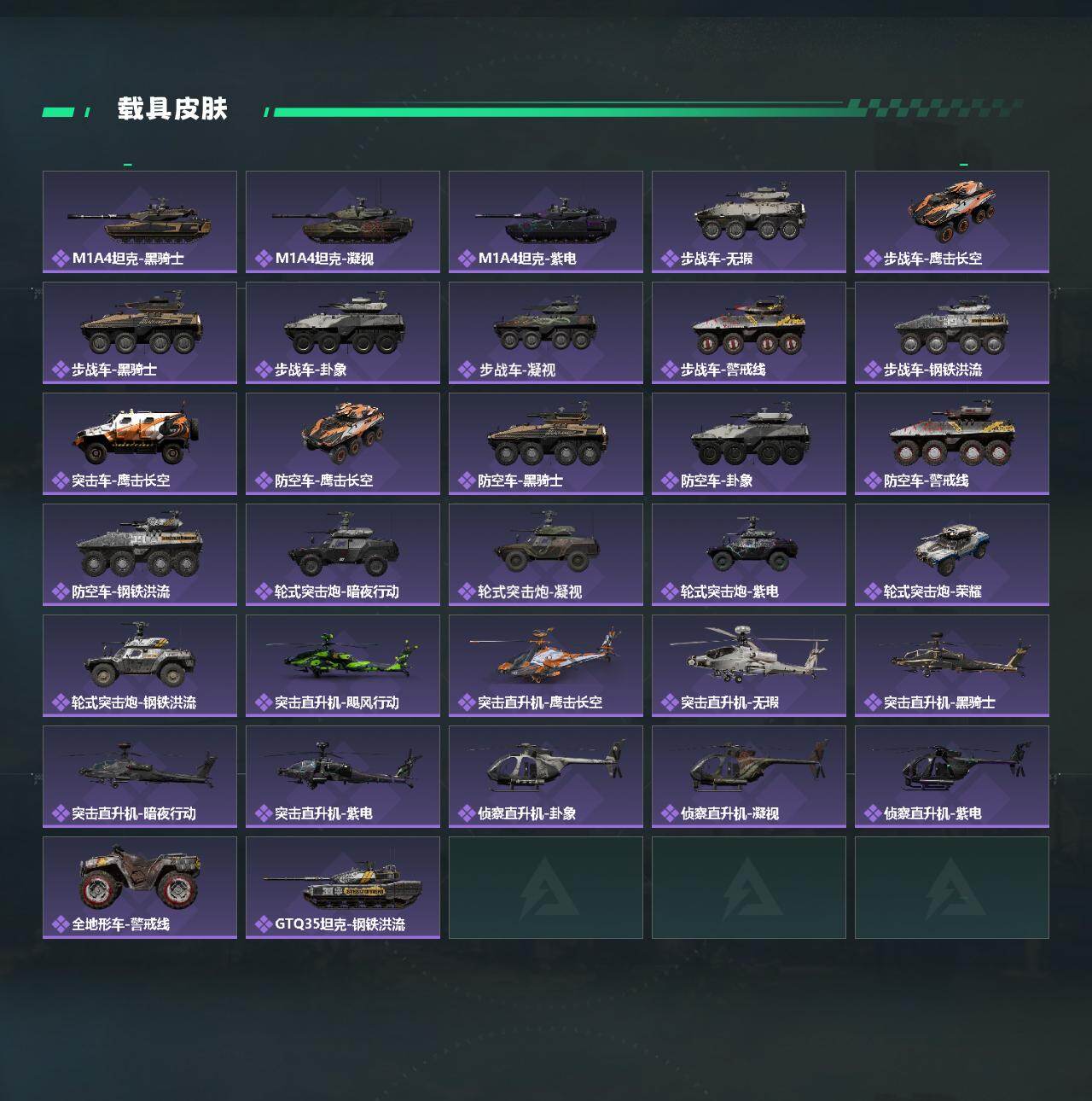Click rarity diamond icon beside 步战车-无瑕
This screenshot has width=1092, height=1101.
[x=670, y=259]
